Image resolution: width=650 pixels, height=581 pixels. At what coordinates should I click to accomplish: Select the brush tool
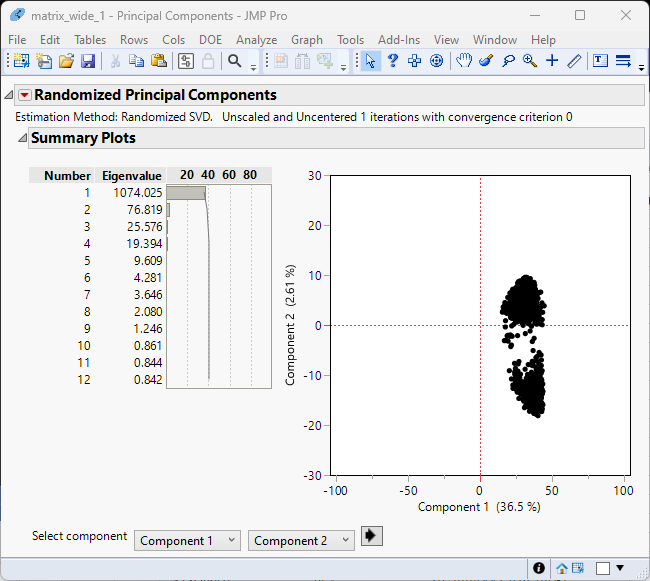(x=486, y=61)
